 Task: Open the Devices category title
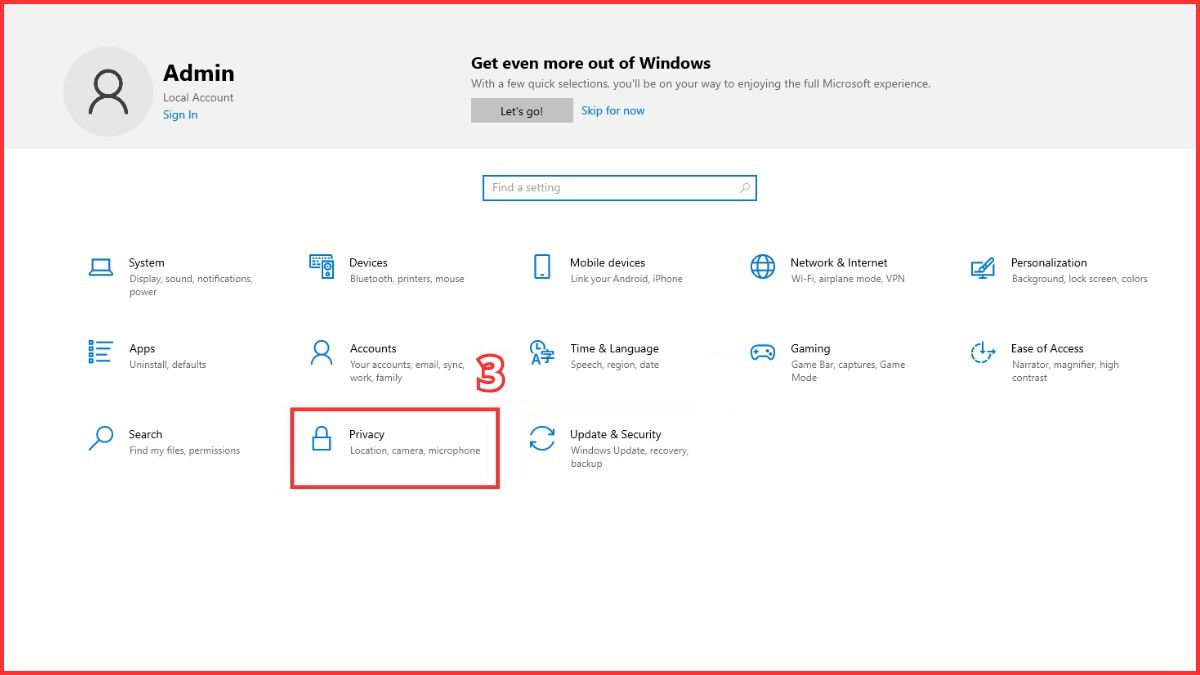368,263
